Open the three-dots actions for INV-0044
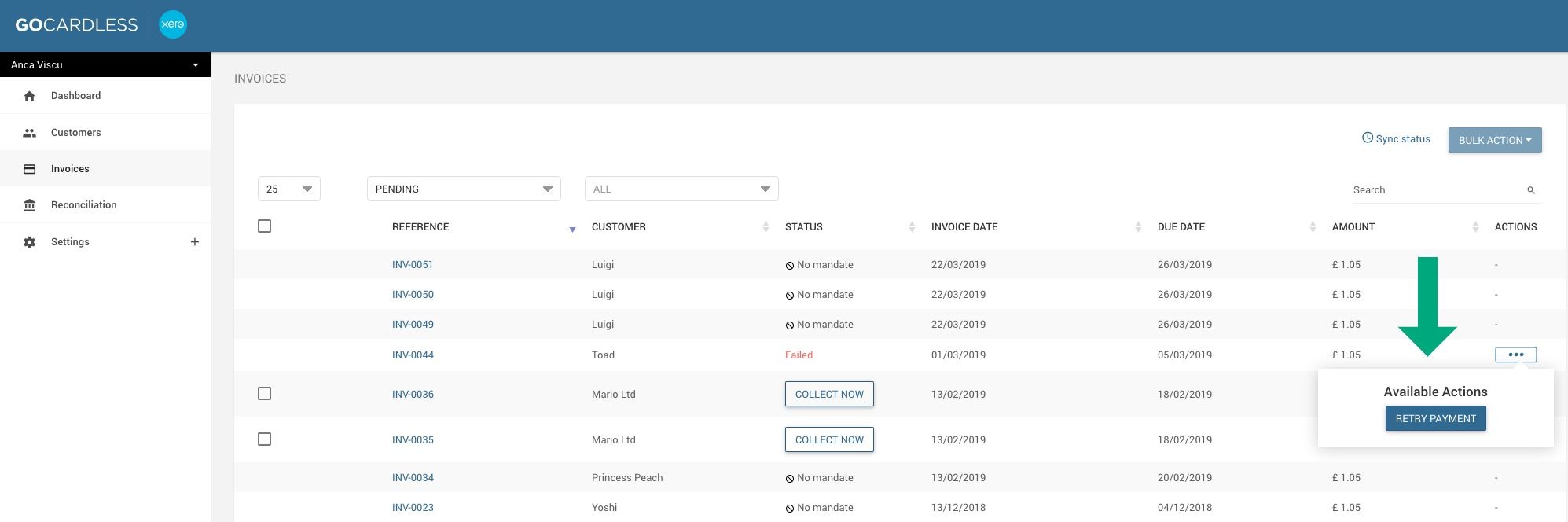Image resolution: width=1568 pixels, height=522 pixels. pos(1516,355)
